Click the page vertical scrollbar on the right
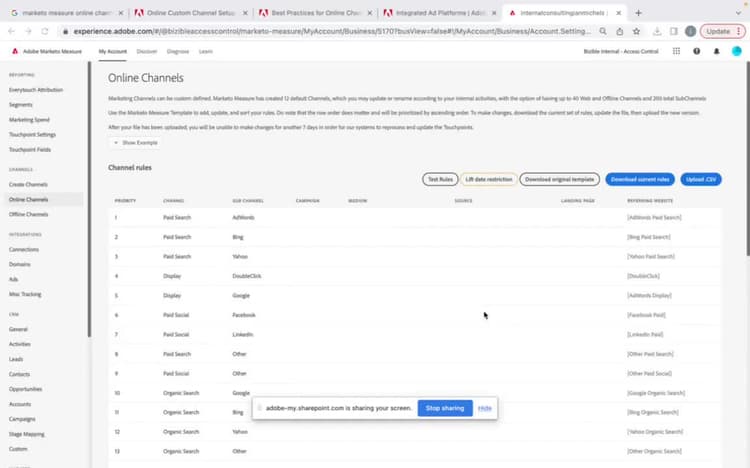This screenshot has width=750, height=468. (748, 158)
